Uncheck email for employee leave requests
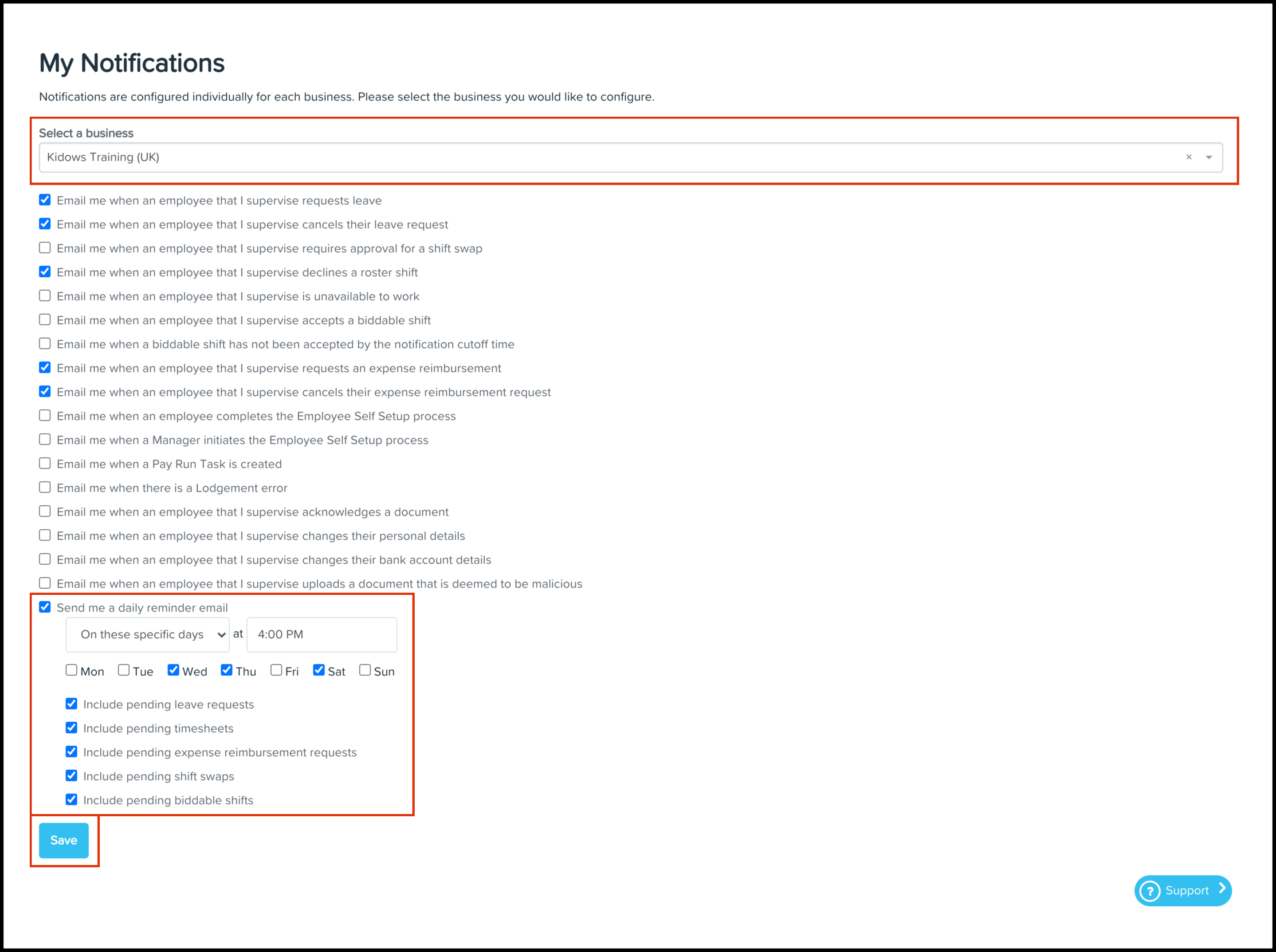1276x952 pixels. [x=45, y=201]
